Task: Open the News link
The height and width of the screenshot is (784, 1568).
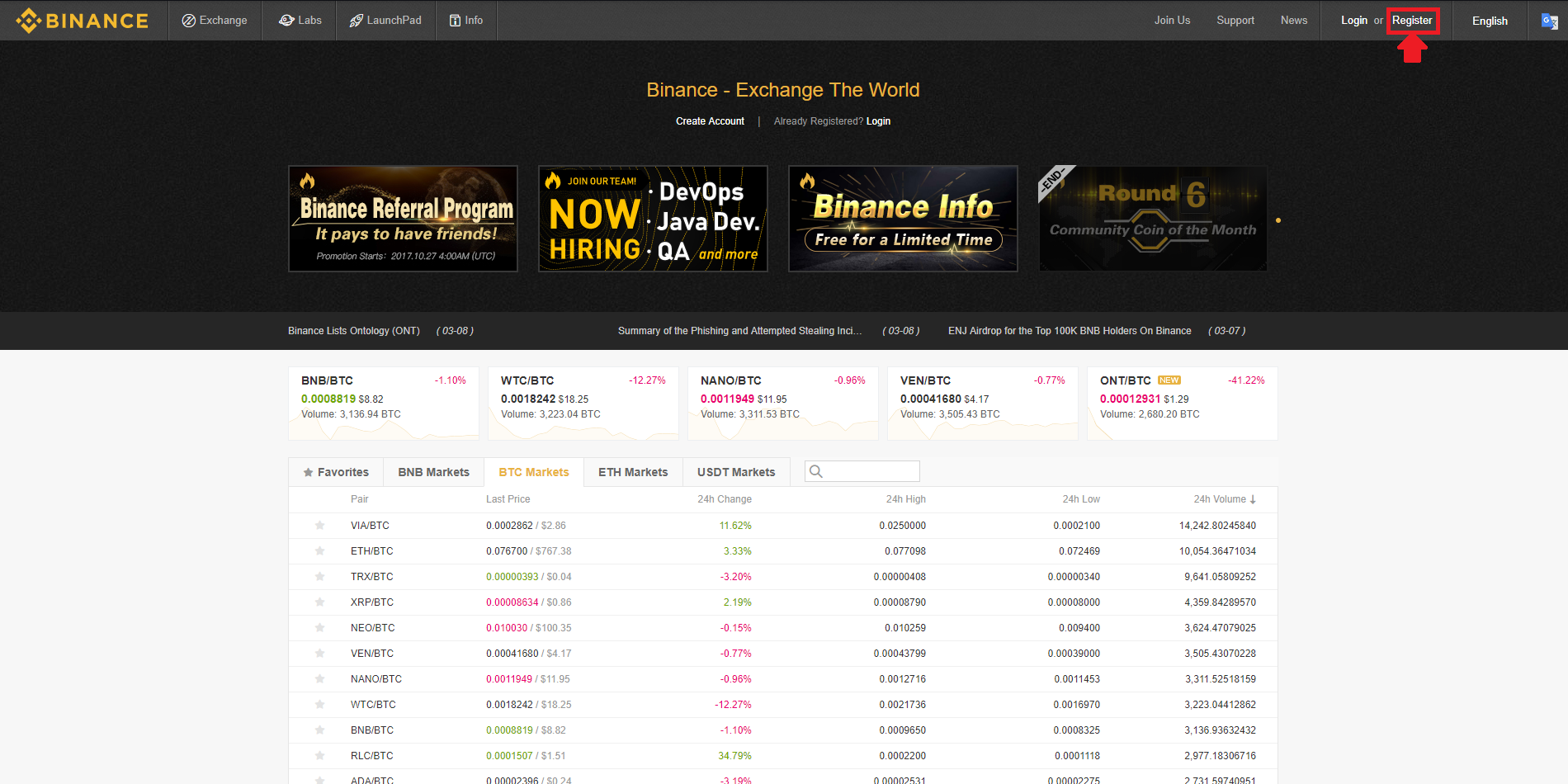Action: pos(1293,21)
